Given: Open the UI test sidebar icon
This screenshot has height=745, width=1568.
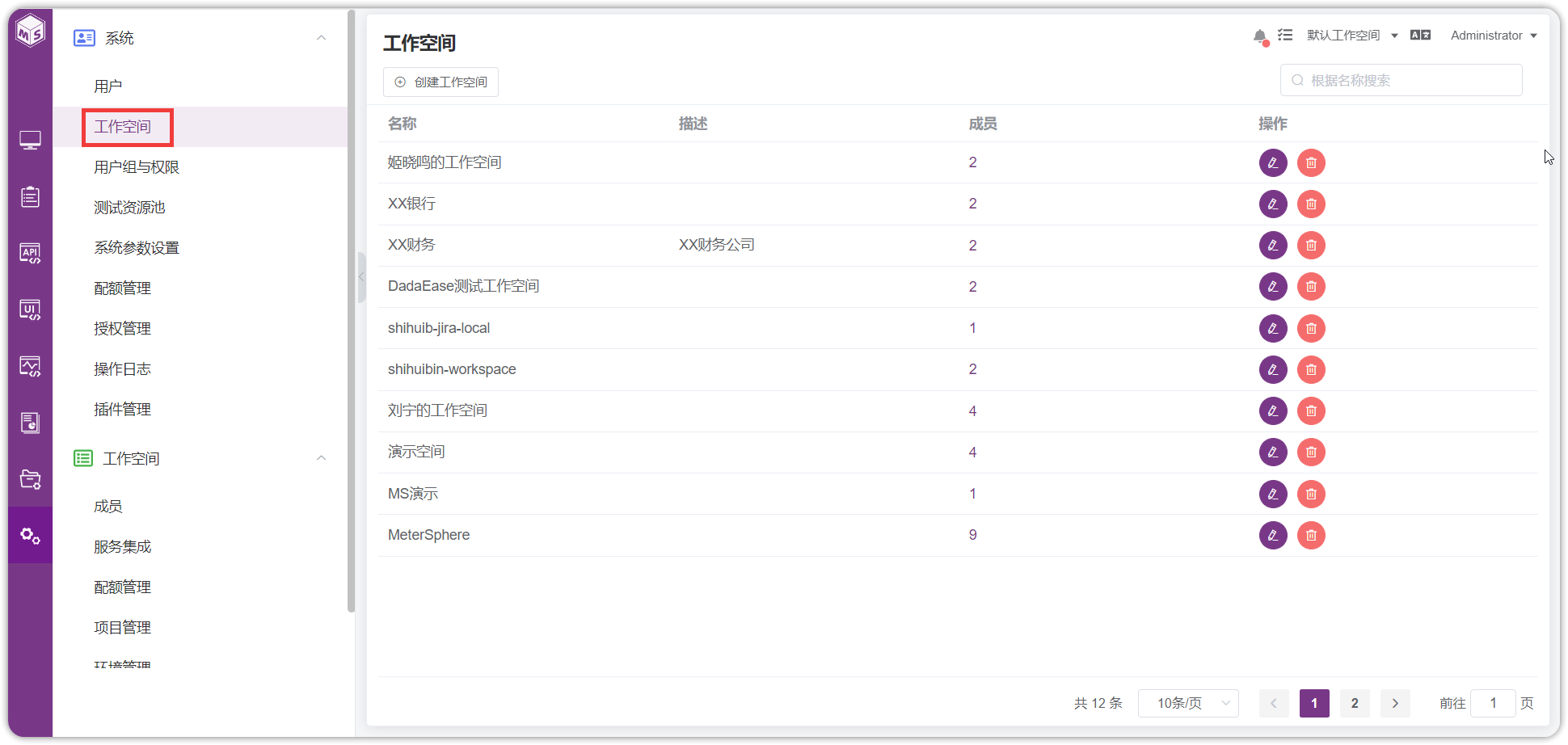Looking at the screenshot, I should [x=30, y=310].
